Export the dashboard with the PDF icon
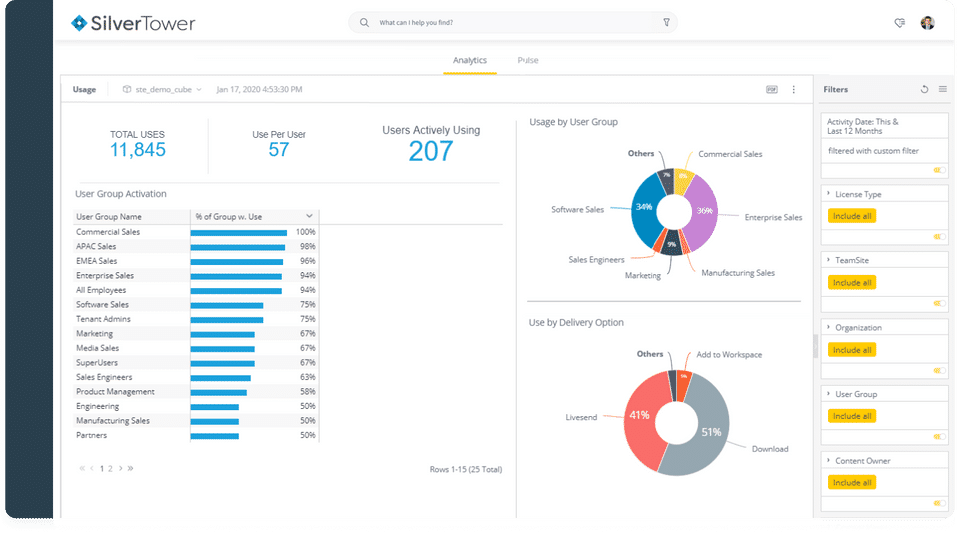The image size is (960, 534). [x=771, y=89]
